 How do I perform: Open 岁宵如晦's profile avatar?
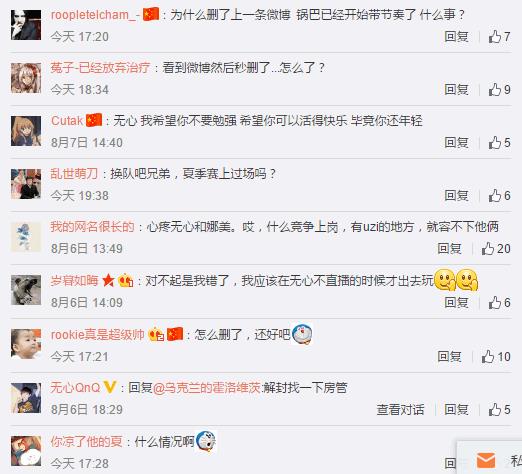[26, 290]
